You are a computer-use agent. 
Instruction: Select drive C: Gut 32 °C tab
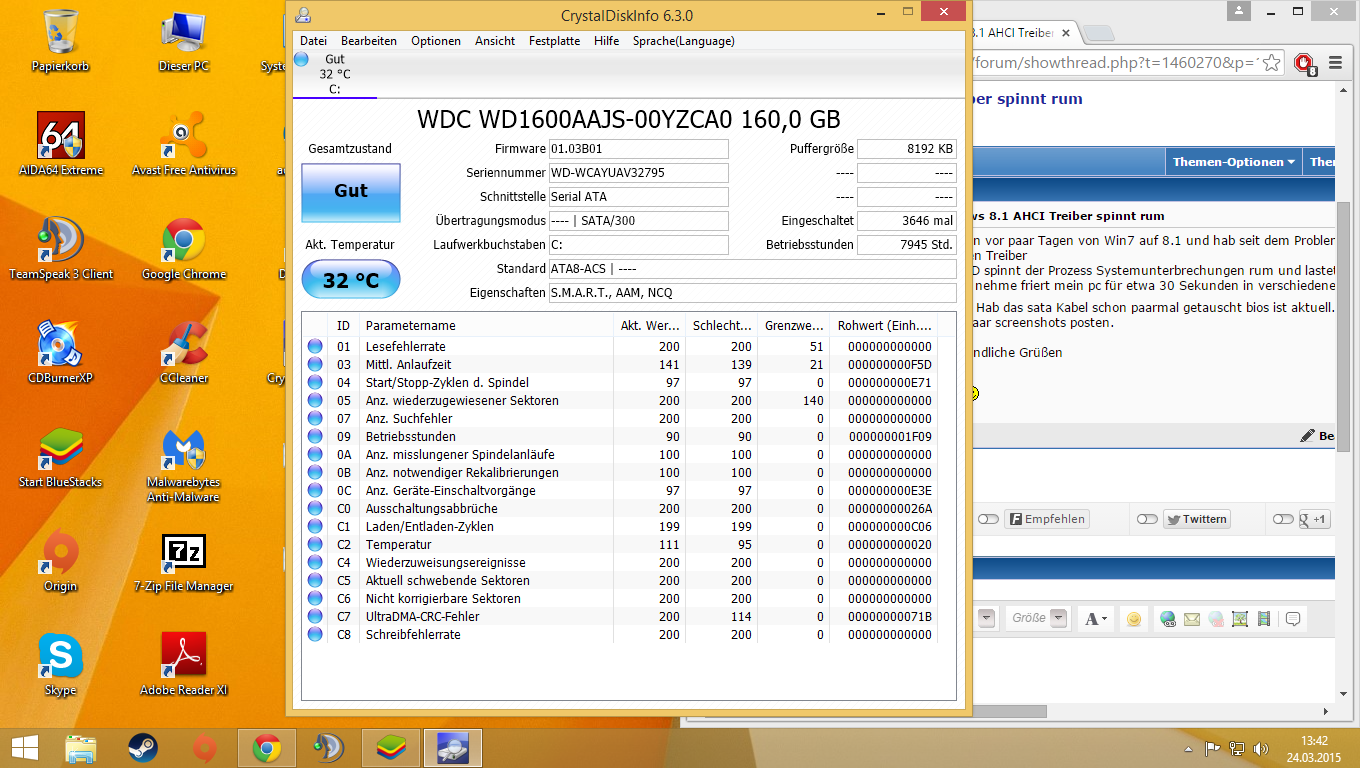[334, 75]
